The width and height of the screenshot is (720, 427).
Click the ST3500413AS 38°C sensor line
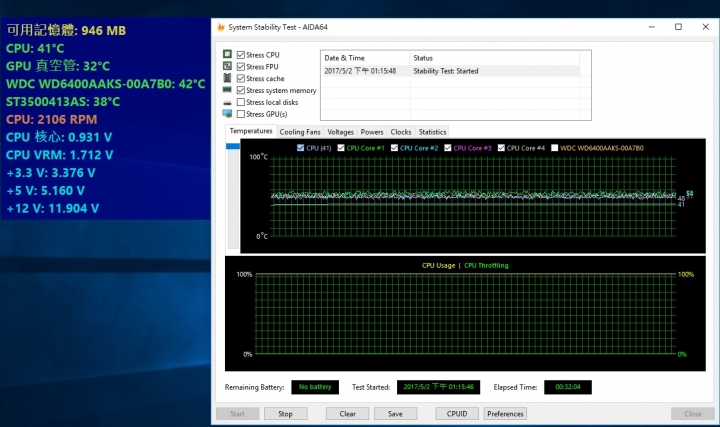[62, 101]
